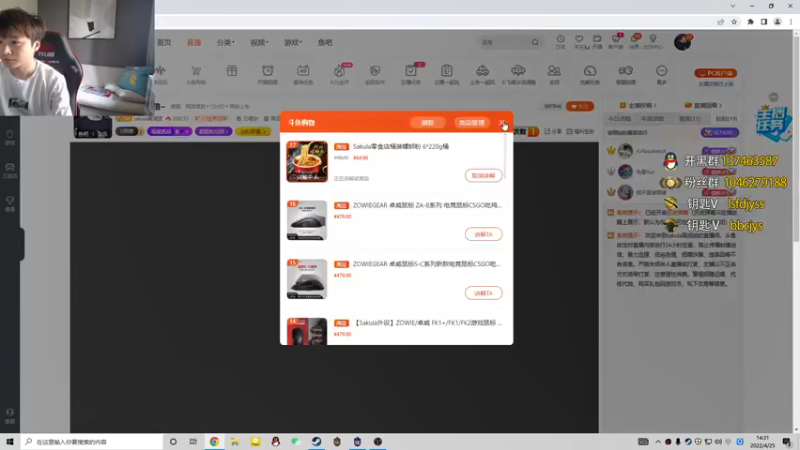Screen dimensions: 800x450
Task: Open the Chrome extensions puzzle icon
Action: [751, 22]
